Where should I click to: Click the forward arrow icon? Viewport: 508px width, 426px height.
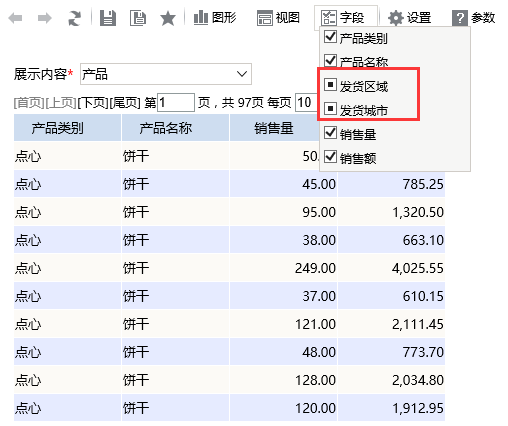(x=45, y=18)
